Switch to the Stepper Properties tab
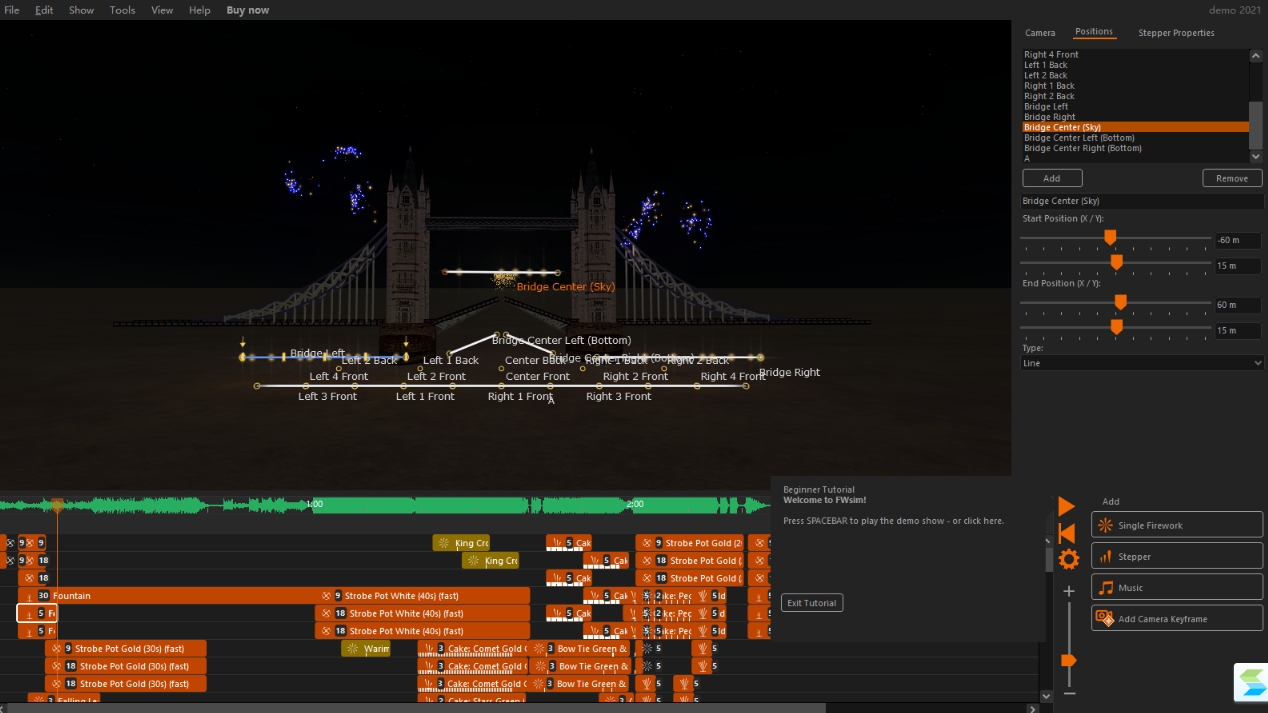 tap(1176, 33)
